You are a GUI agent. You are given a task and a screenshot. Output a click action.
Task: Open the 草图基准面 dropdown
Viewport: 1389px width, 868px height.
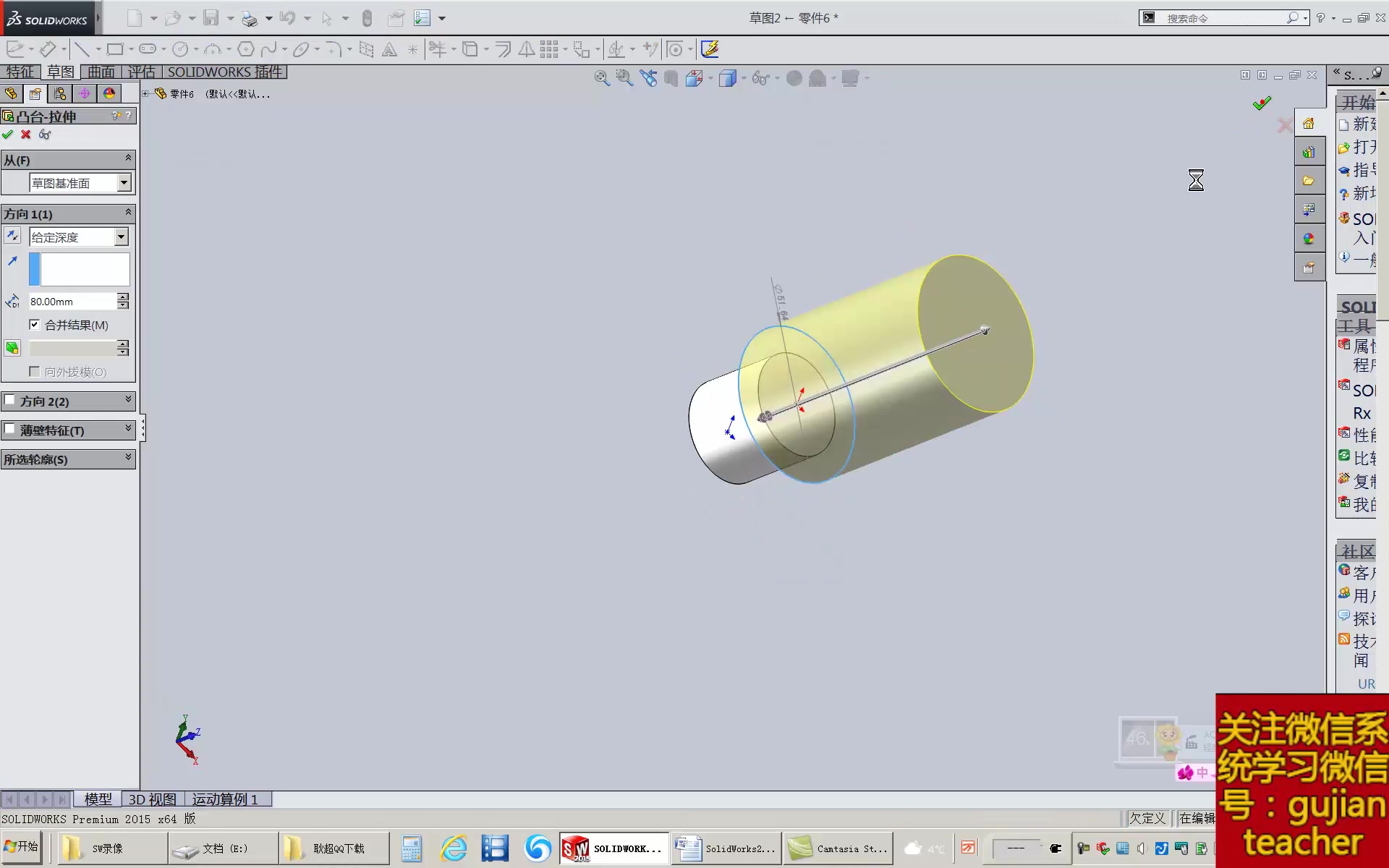(x=123, y=182)
